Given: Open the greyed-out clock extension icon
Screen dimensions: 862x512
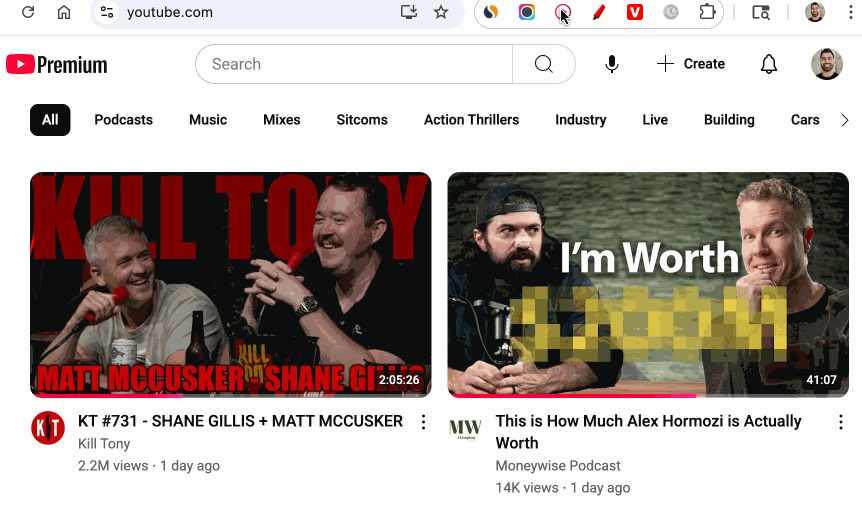Looking at the screenshot, I should [x=671, y=12].
